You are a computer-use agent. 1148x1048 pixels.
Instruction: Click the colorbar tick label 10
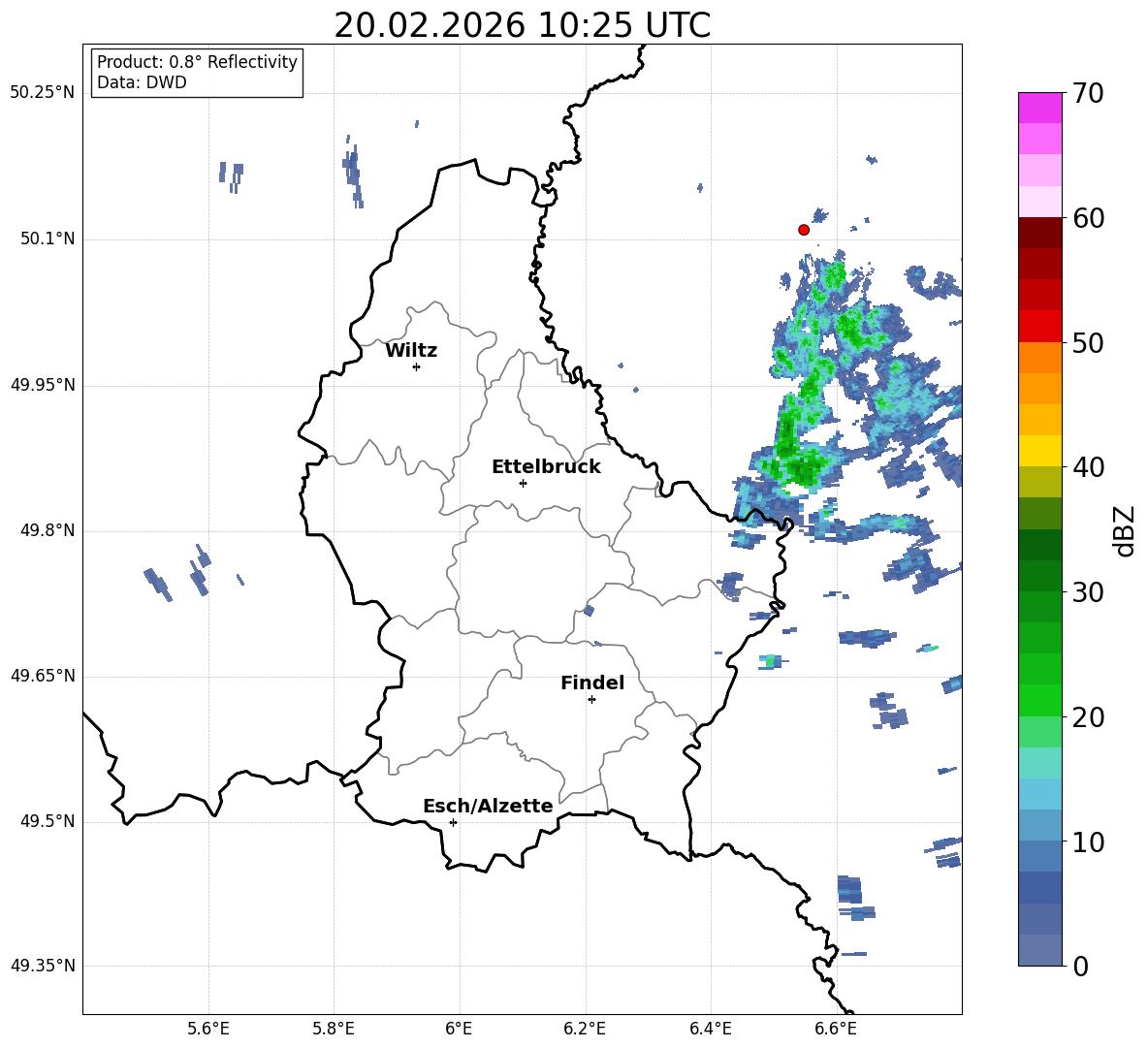click(x=1088, y=842)
